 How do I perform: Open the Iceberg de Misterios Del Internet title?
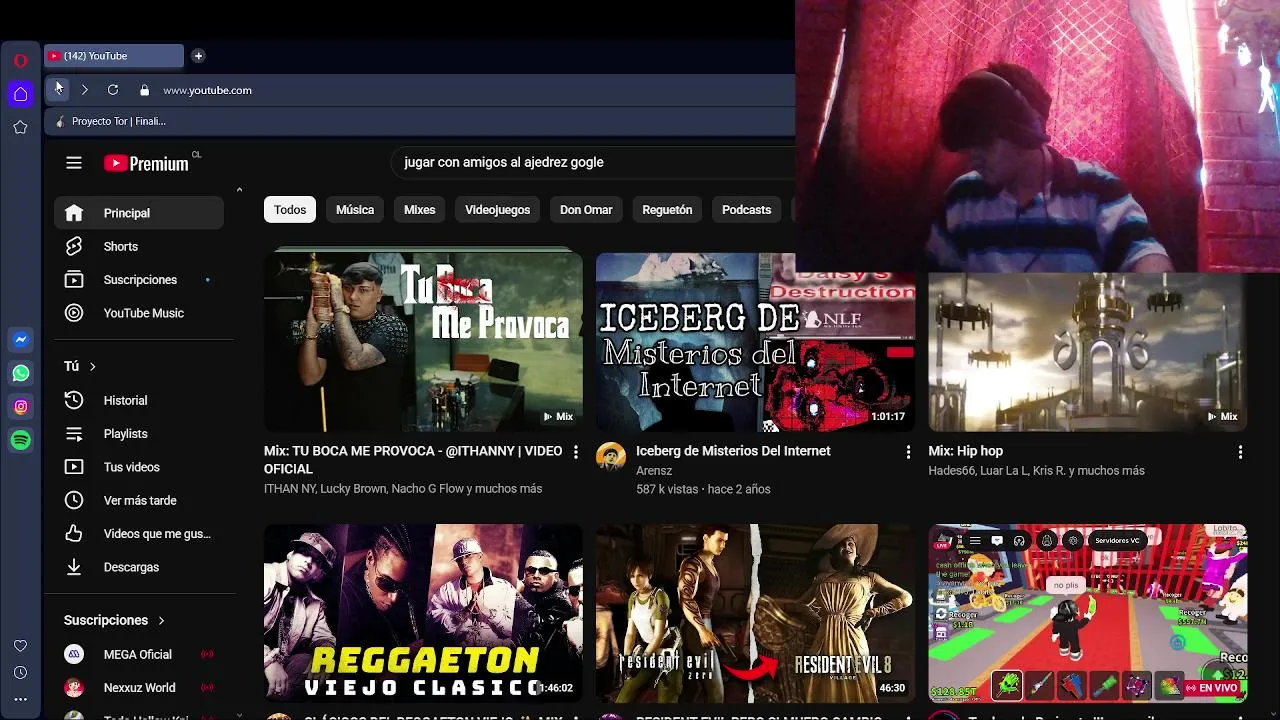click(733, 451)
